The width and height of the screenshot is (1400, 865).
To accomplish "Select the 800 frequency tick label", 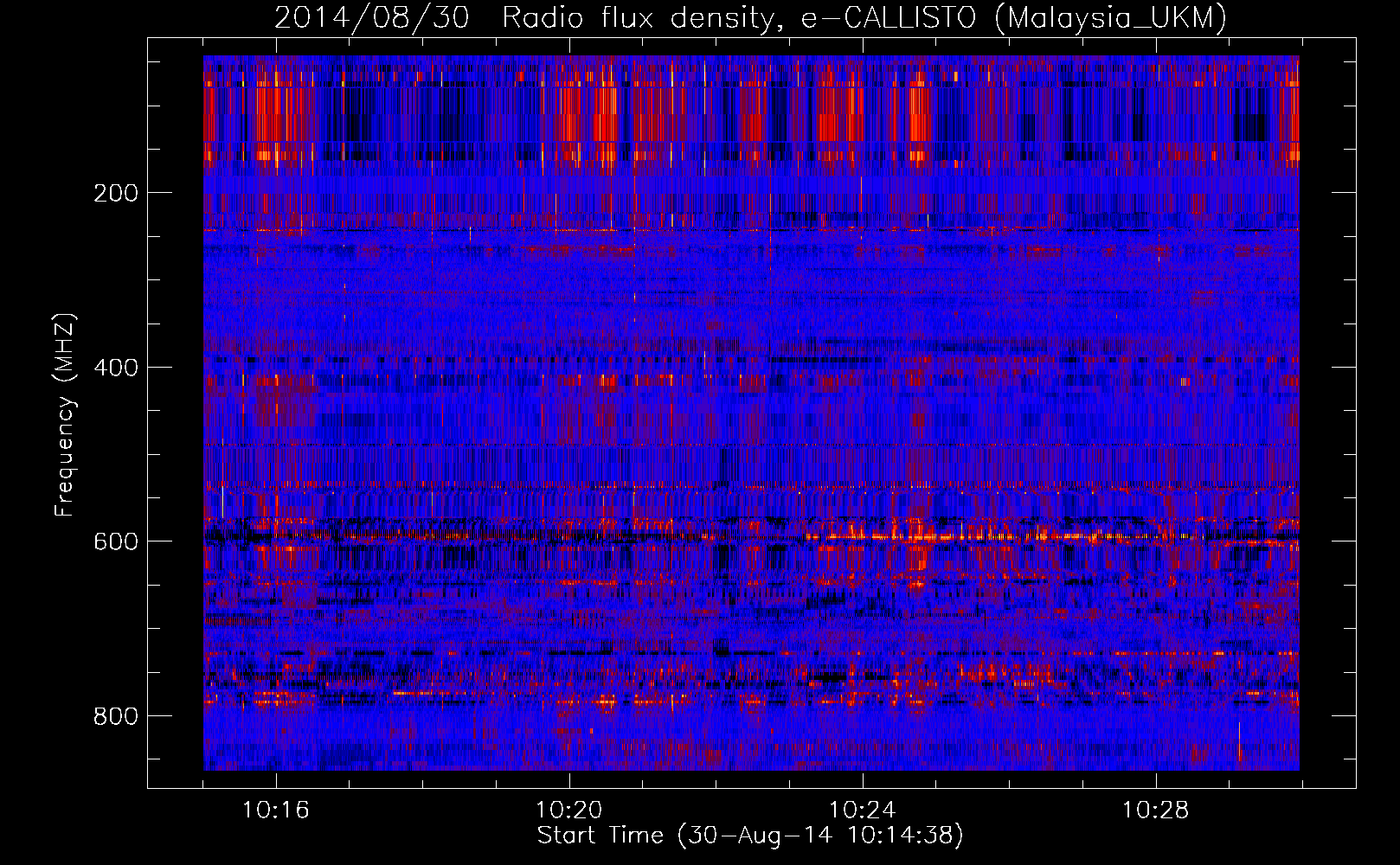I will [x=116, y=716].
